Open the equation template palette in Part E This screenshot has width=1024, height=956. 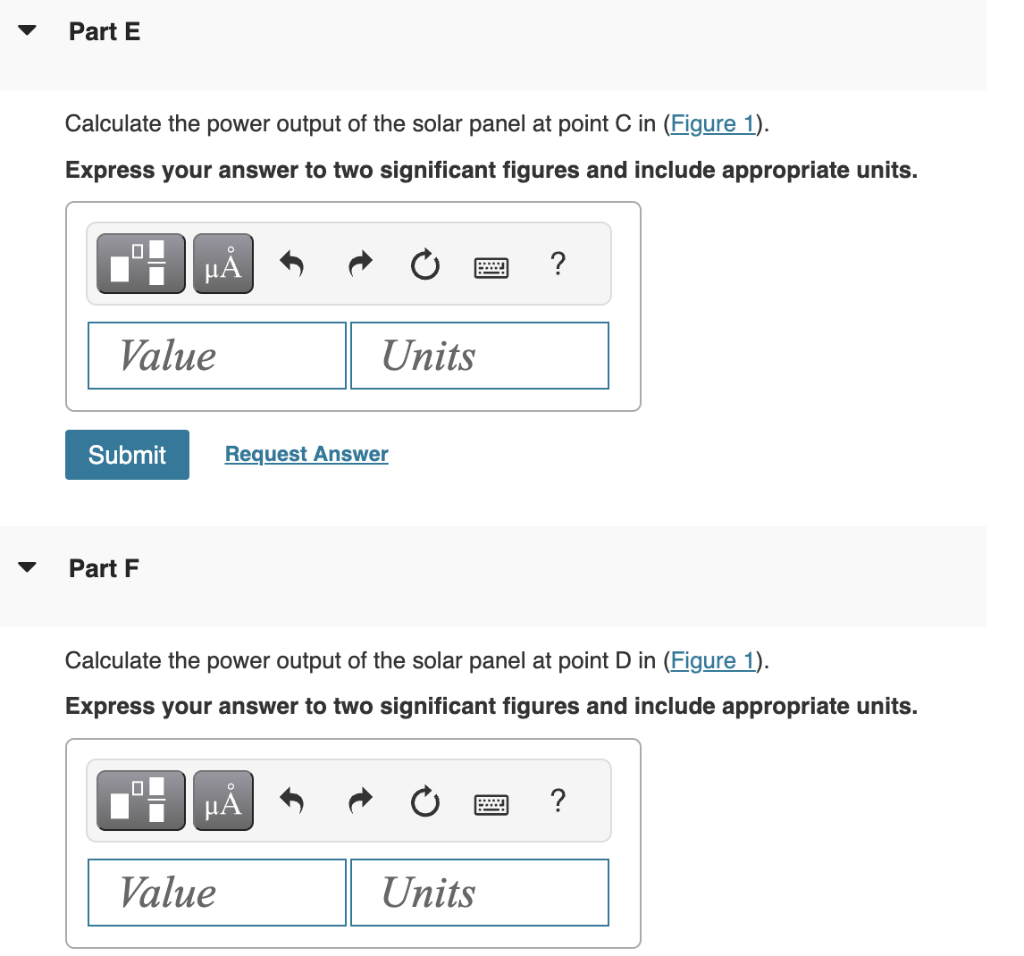(x=139, y=263)
